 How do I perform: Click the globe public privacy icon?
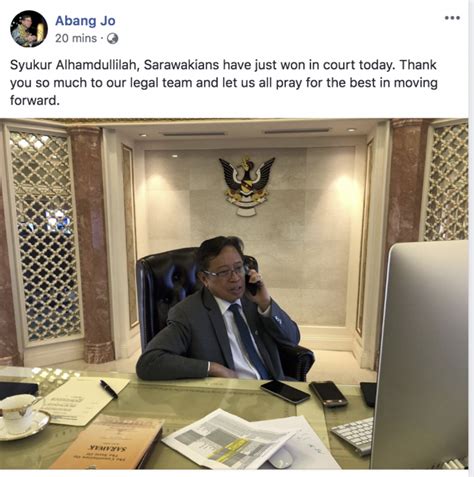(112, 39)
